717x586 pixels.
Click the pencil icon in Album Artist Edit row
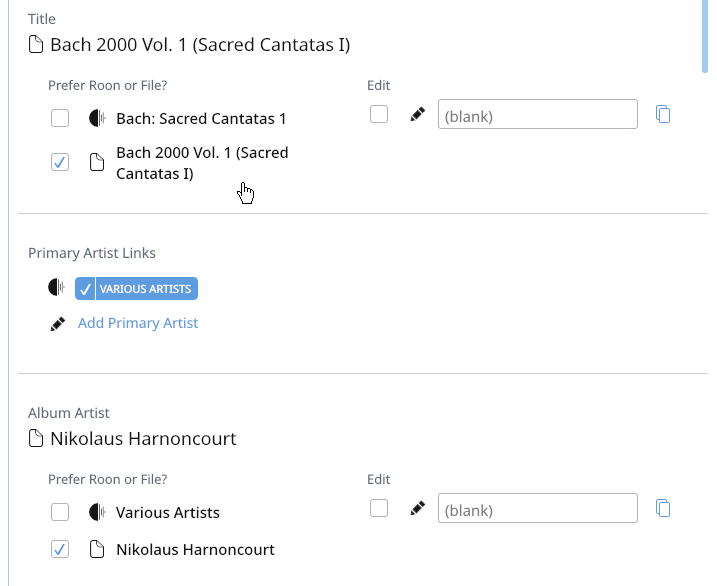(x=417, y=508)
